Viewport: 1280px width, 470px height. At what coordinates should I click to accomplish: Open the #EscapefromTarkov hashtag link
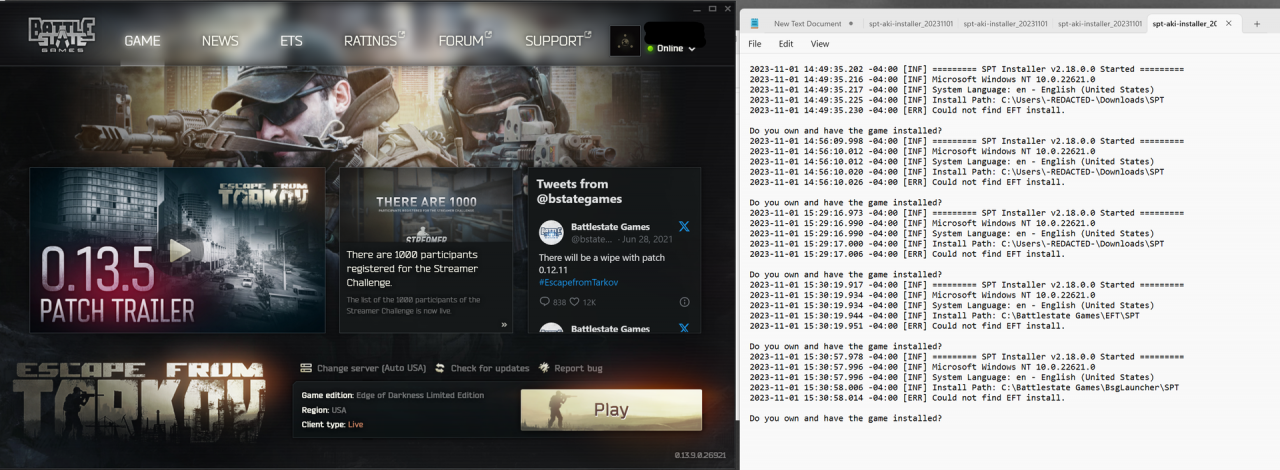click(x=578, y=283)
